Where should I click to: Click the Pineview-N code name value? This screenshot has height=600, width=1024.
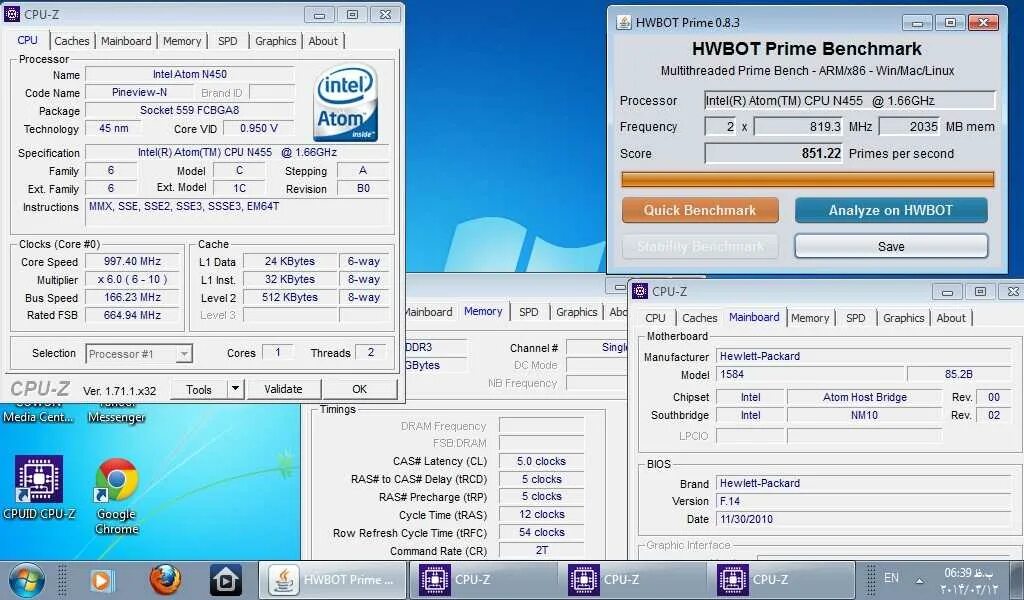click(139, 92)
